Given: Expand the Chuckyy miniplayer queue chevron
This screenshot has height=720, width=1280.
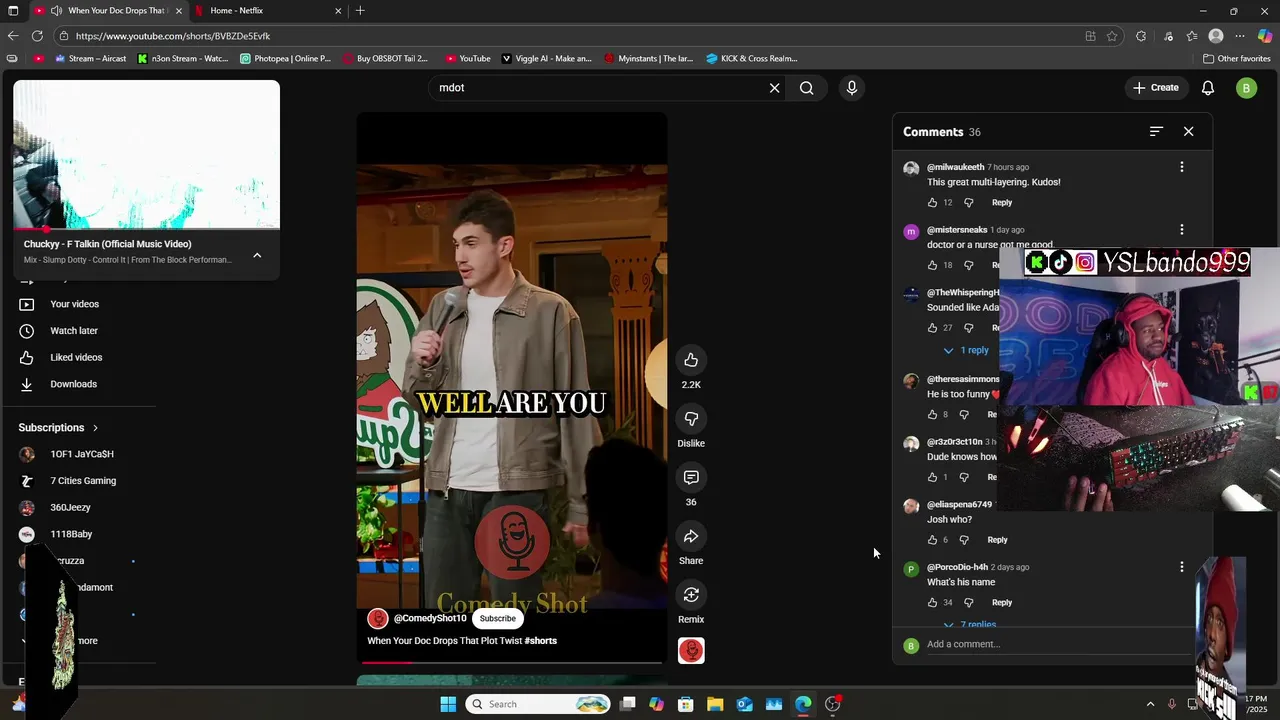Looking at the screenshot, I should coord(257,255).
